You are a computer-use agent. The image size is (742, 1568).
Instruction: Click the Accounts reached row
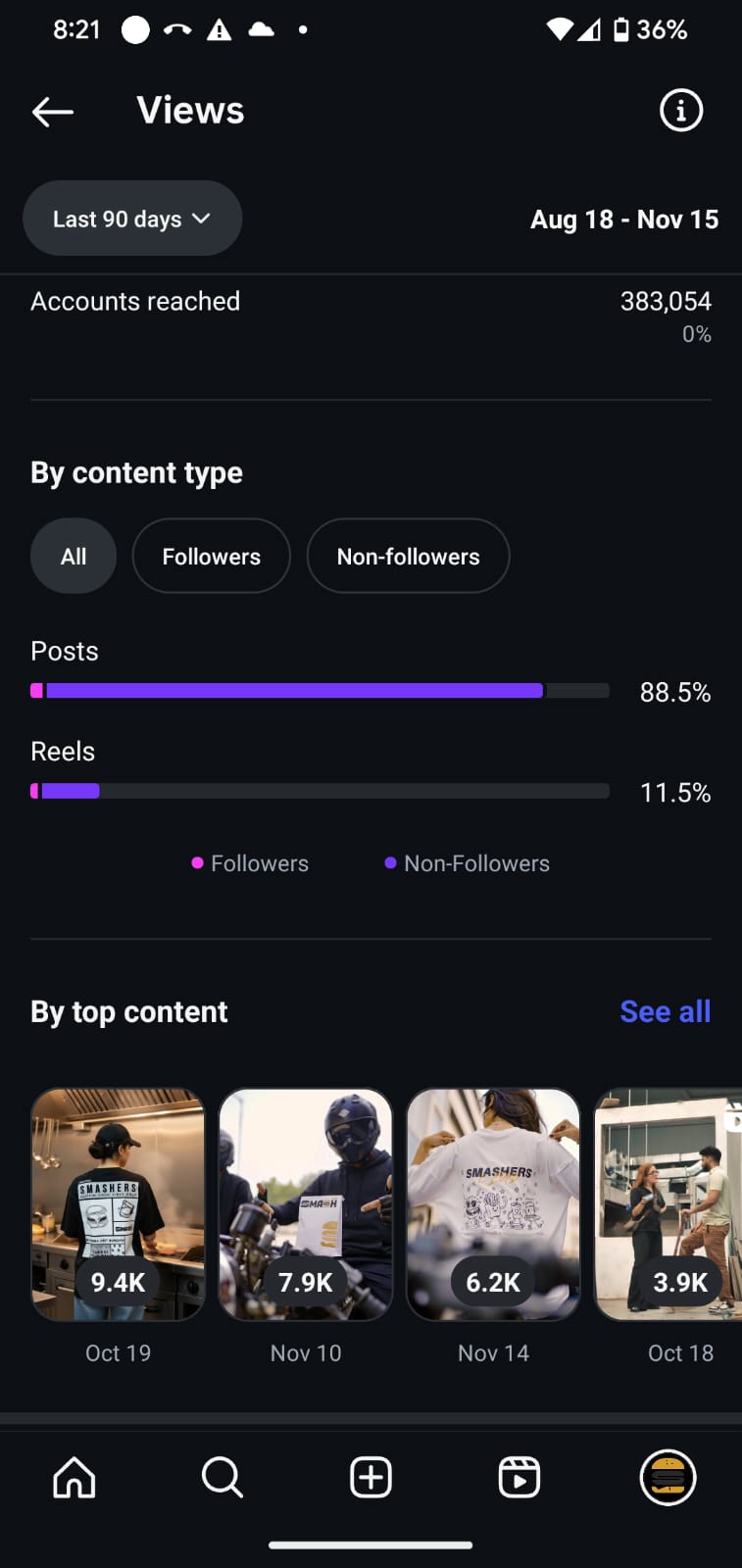[371, 316]
